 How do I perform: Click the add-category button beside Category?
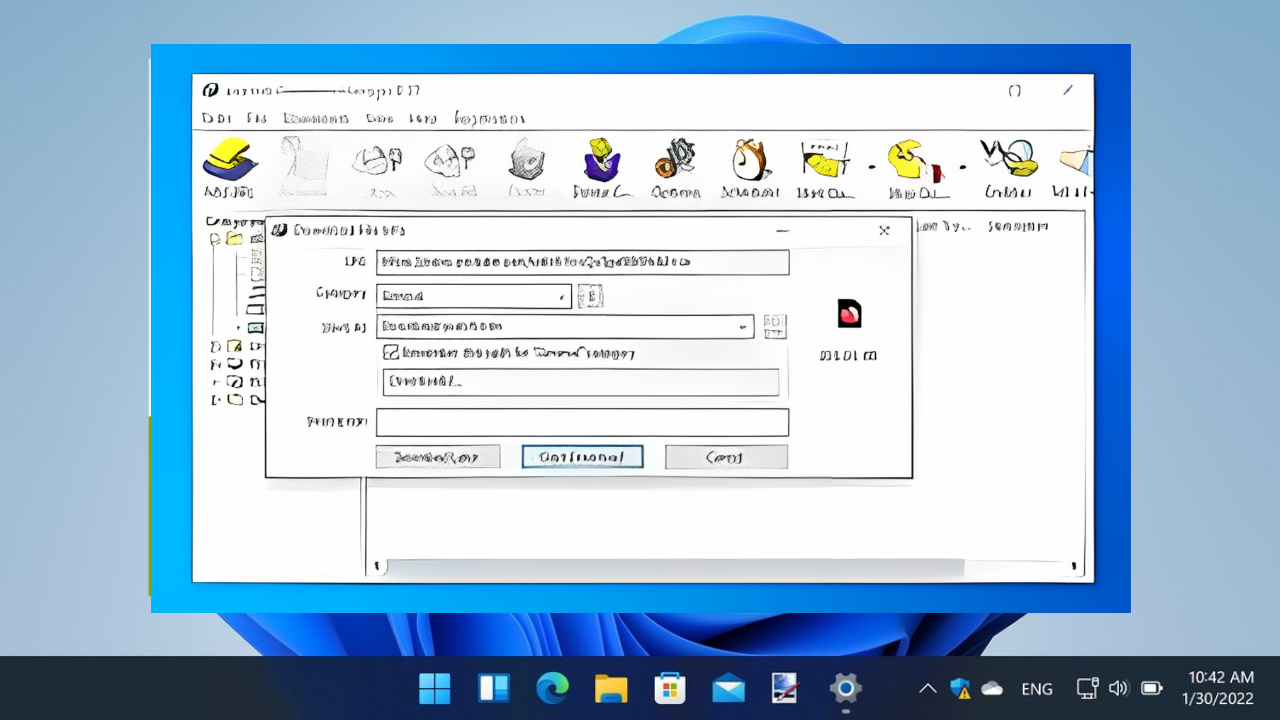point(591,296)
